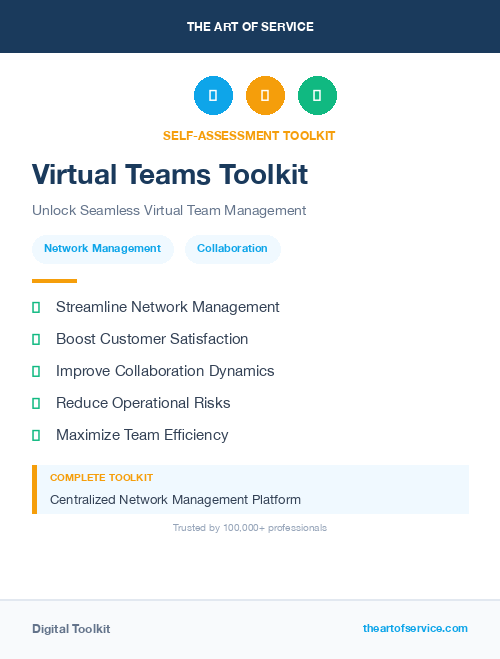
Task: Click THE ART OF SERVICE header title
Action: click(x=250, y=27)
